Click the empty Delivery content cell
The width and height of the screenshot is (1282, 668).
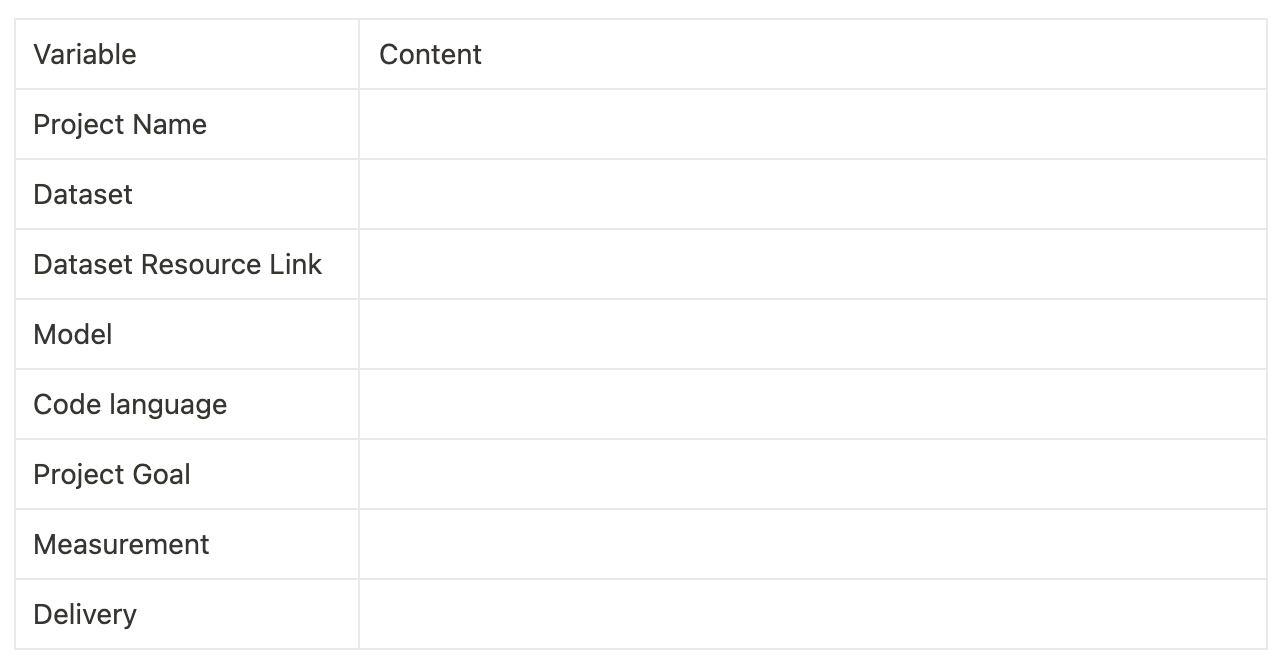[812, 614]
